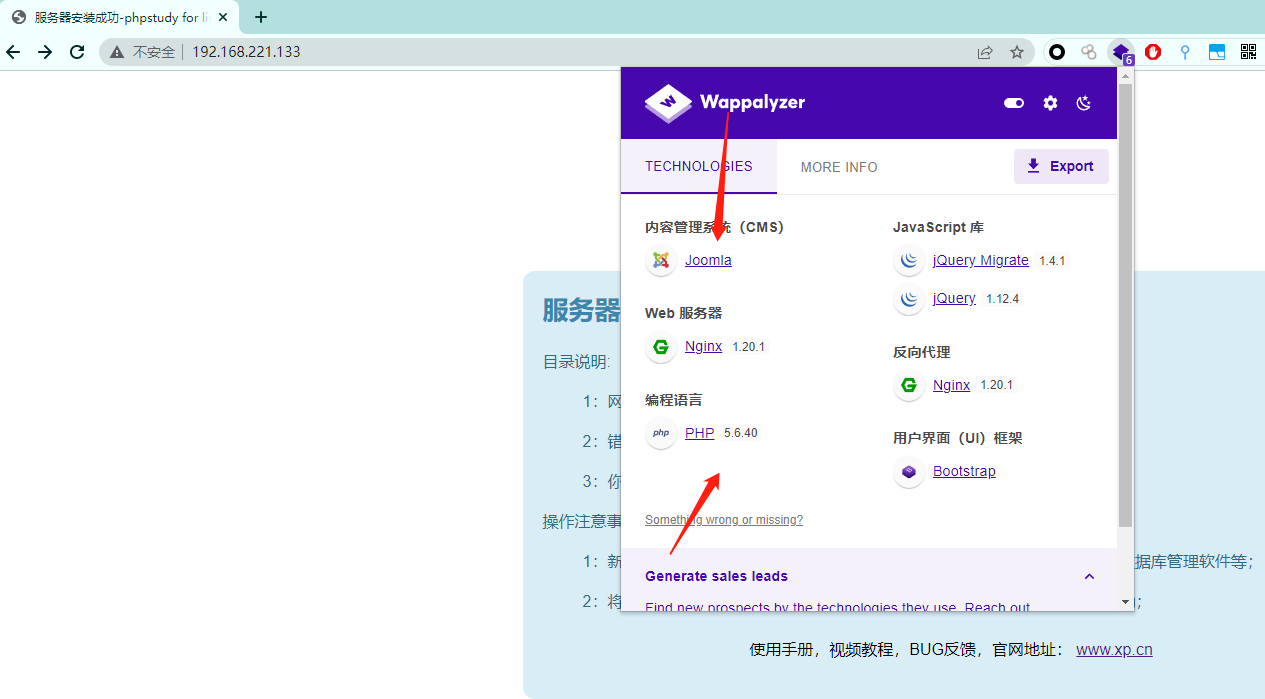Image resolution: width=1265 pixels, height=699 pixels.
Task: Open the red stop-hand ad blocker extension
Action: (x=1153, y=52)
